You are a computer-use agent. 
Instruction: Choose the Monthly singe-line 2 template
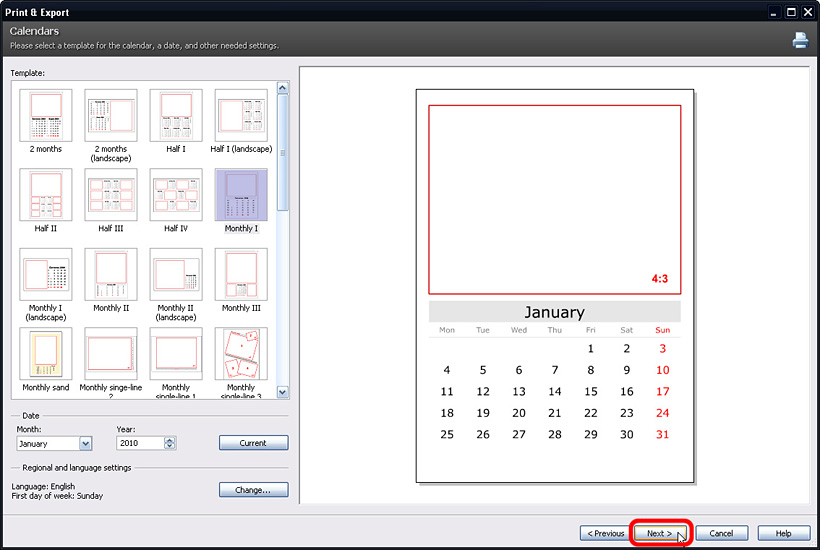111,354
